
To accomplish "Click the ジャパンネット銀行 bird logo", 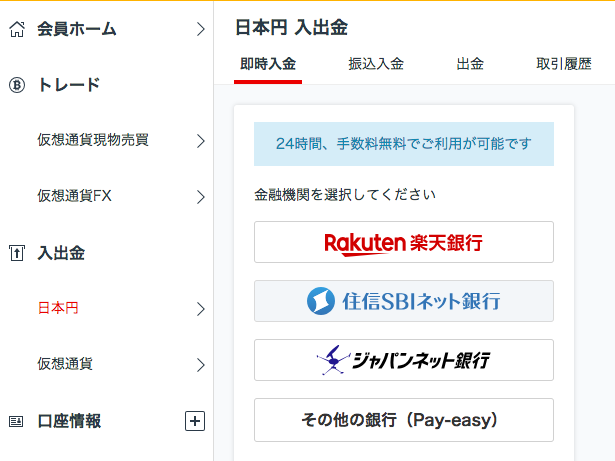I will pyautogui.click(x=333, y=360).
